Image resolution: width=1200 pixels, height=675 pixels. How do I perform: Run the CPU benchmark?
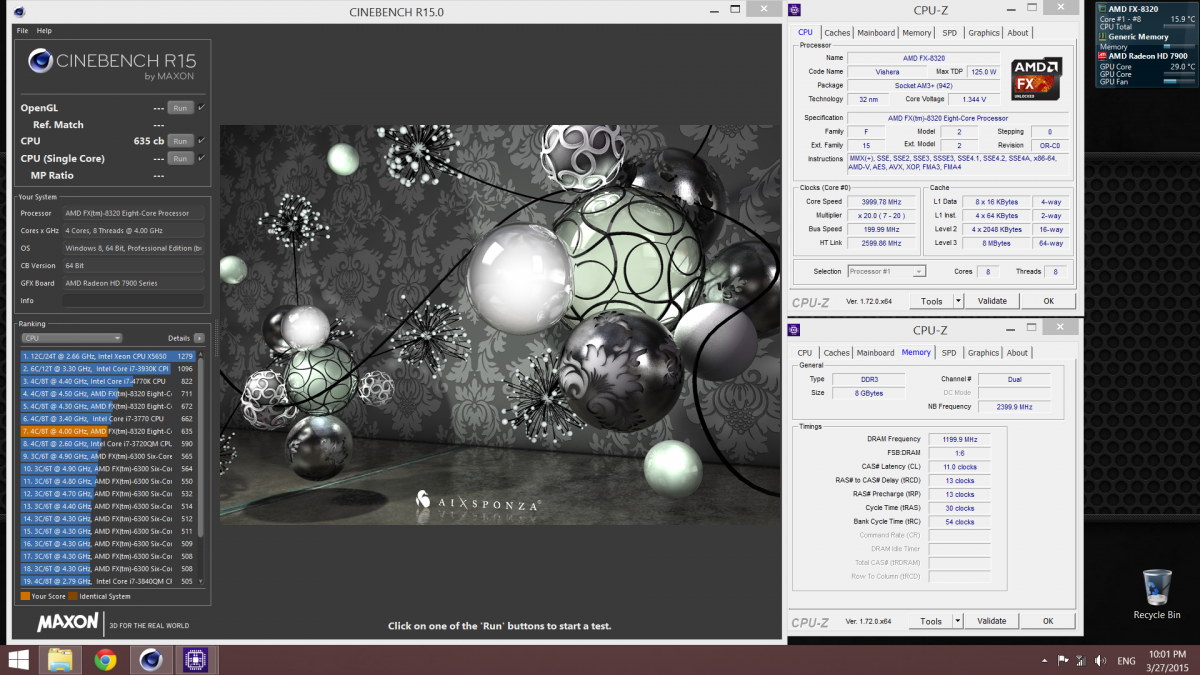point(180,141)
